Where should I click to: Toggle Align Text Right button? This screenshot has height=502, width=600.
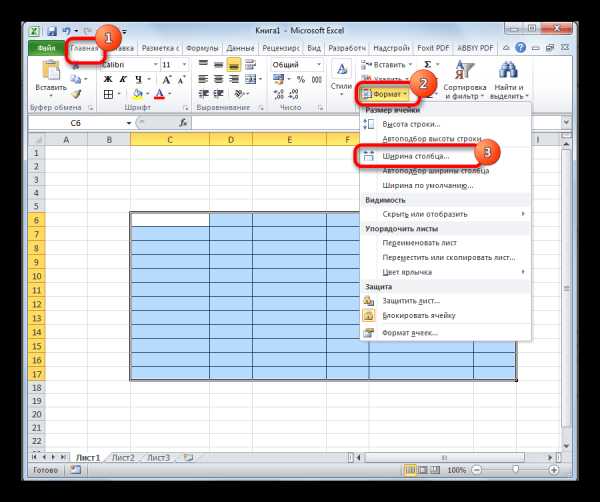[x=233, y=80]
